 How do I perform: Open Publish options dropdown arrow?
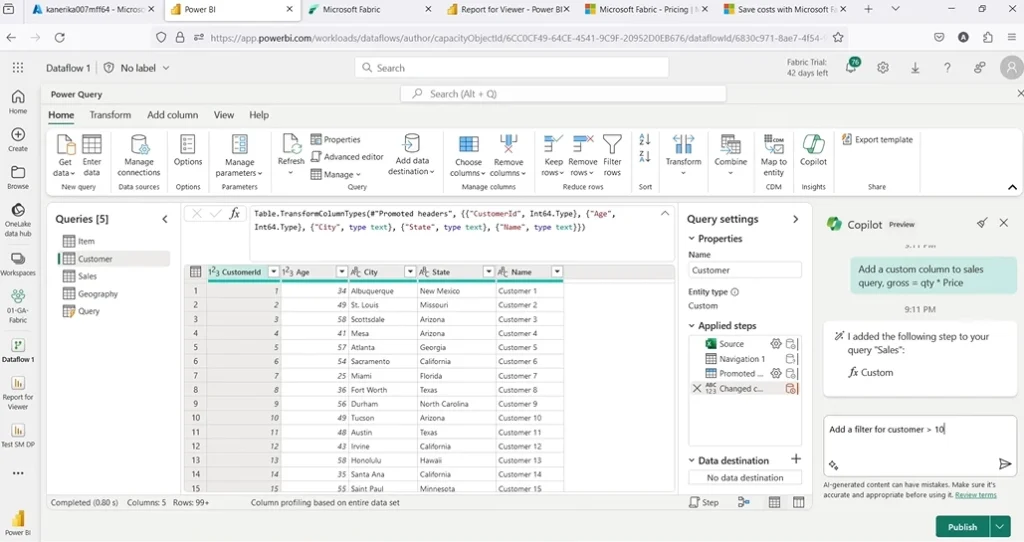click(x=999, y=526)
